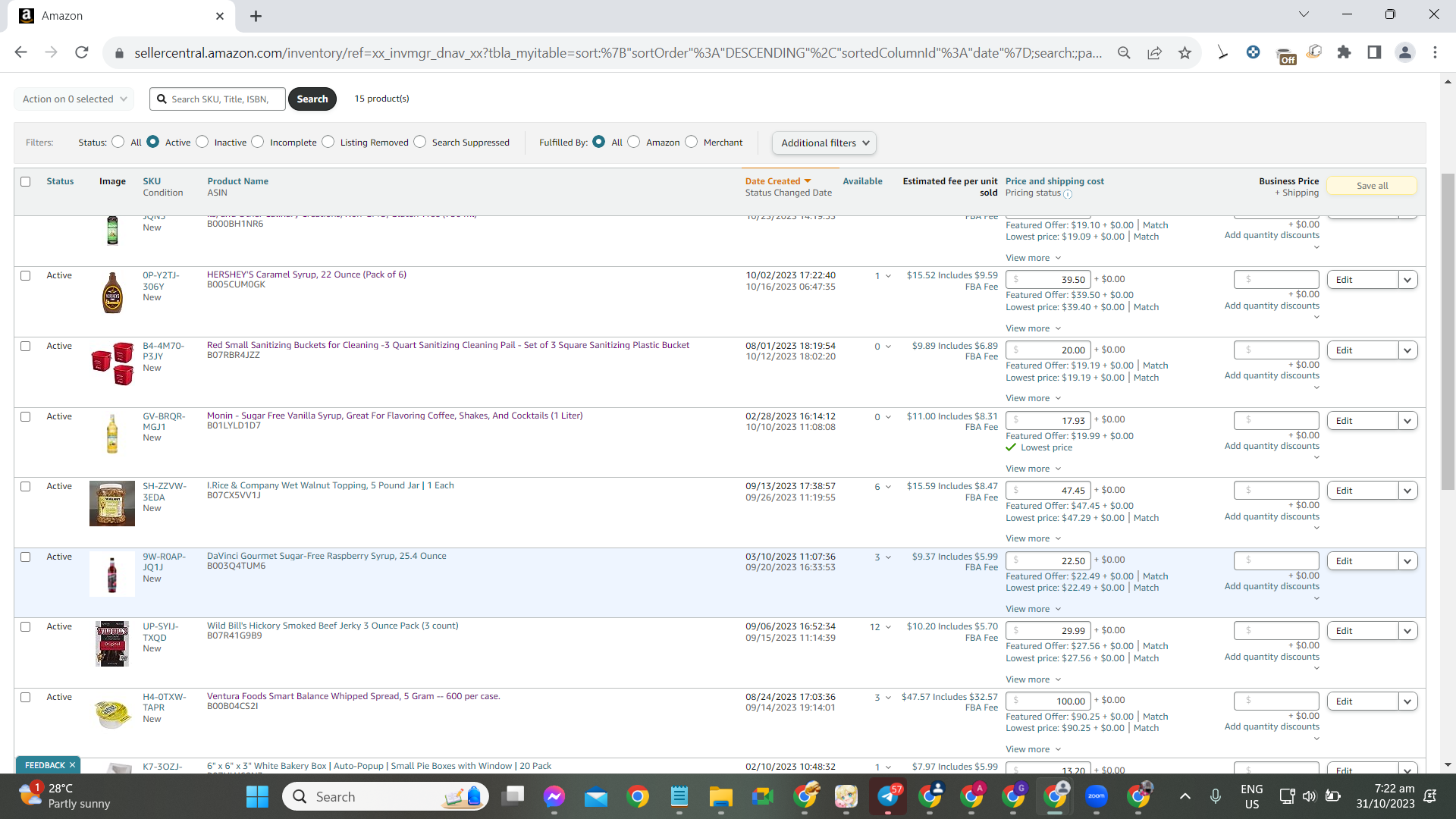The height and width of the screenshot is (819, 1456).
Task: Click Save all button
Action: pyautogui.click(x=1372, y=186)
